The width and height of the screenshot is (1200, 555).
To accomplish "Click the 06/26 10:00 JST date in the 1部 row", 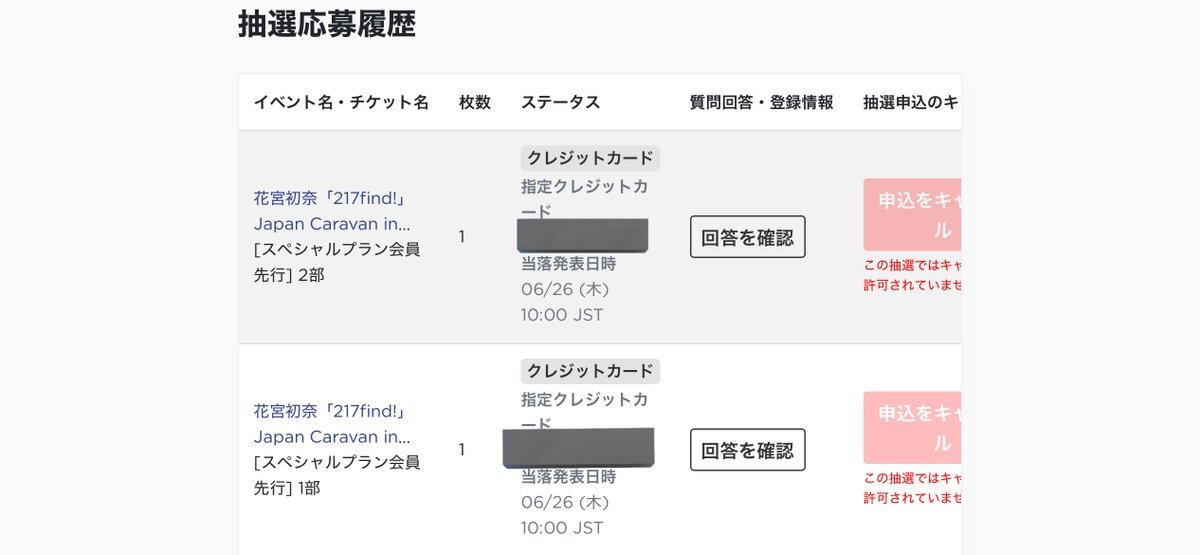I will click(565, 515).
